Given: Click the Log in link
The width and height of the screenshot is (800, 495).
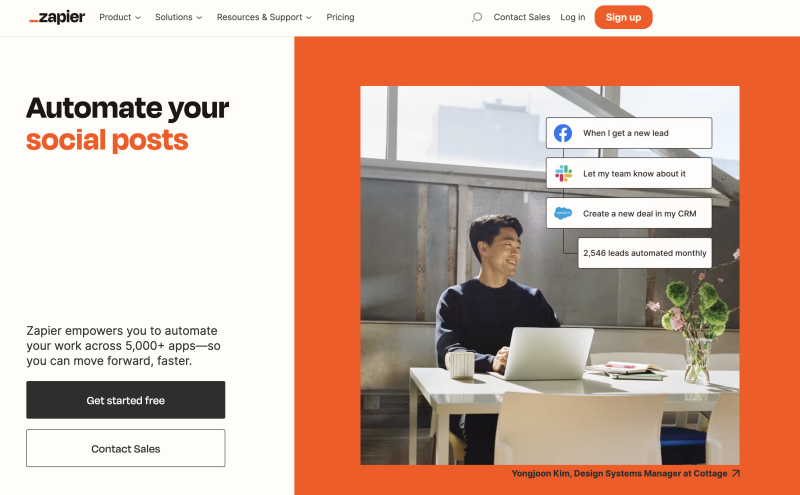Looking at the screenshot, I should [x=572, y=17].
